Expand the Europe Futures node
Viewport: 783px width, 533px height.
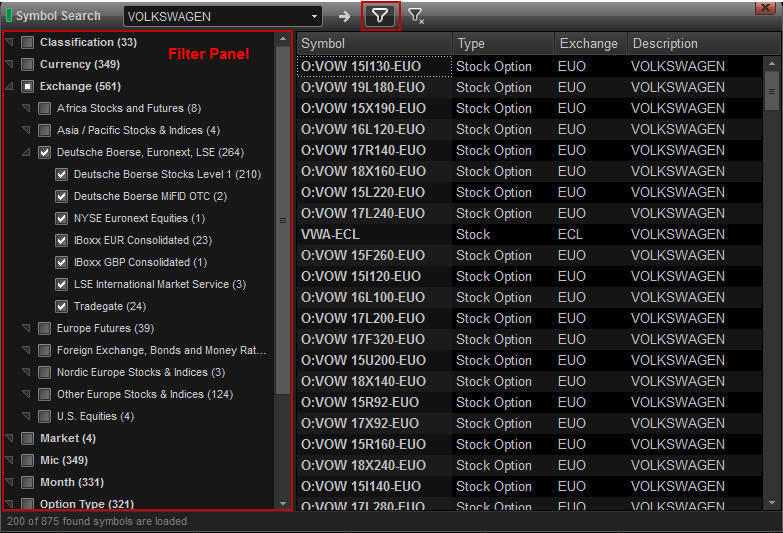point(26,328)
